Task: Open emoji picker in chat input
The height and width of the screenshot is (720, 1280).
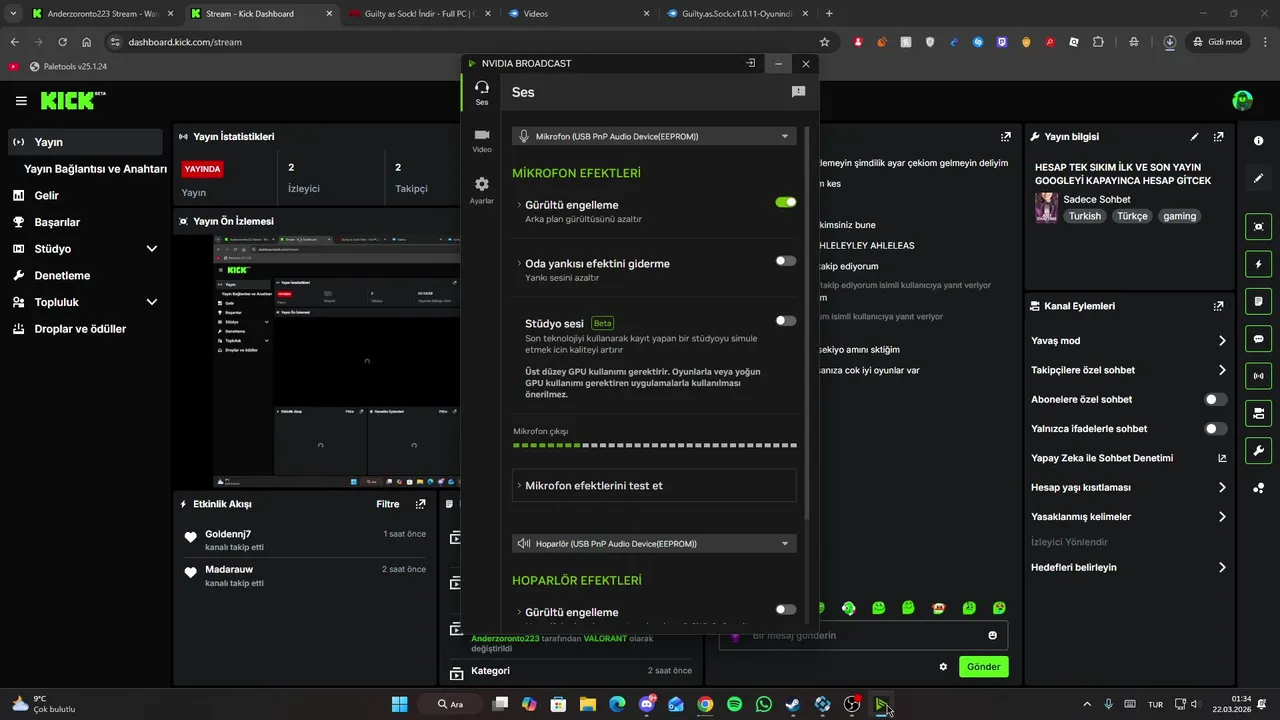Action: tap(992, 635)
